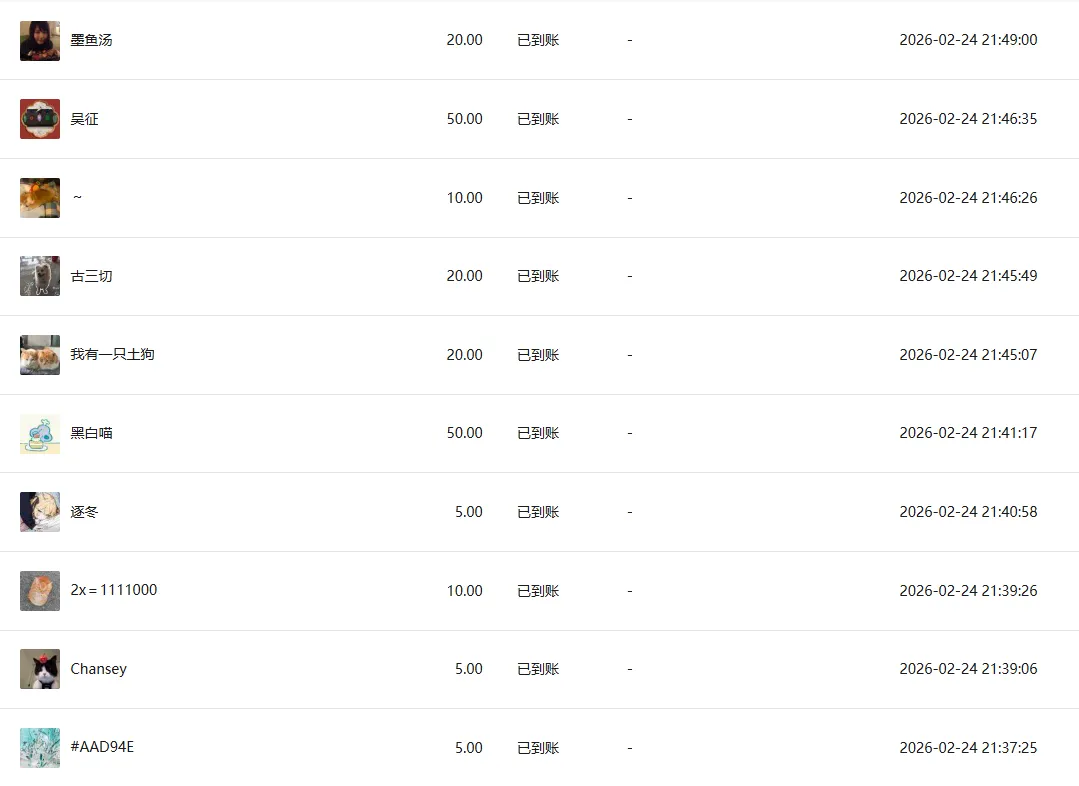The image size is (1079, 786).
Task: Click timestamp 2026-02-24 21:39:26
Action: coord(967,591)
